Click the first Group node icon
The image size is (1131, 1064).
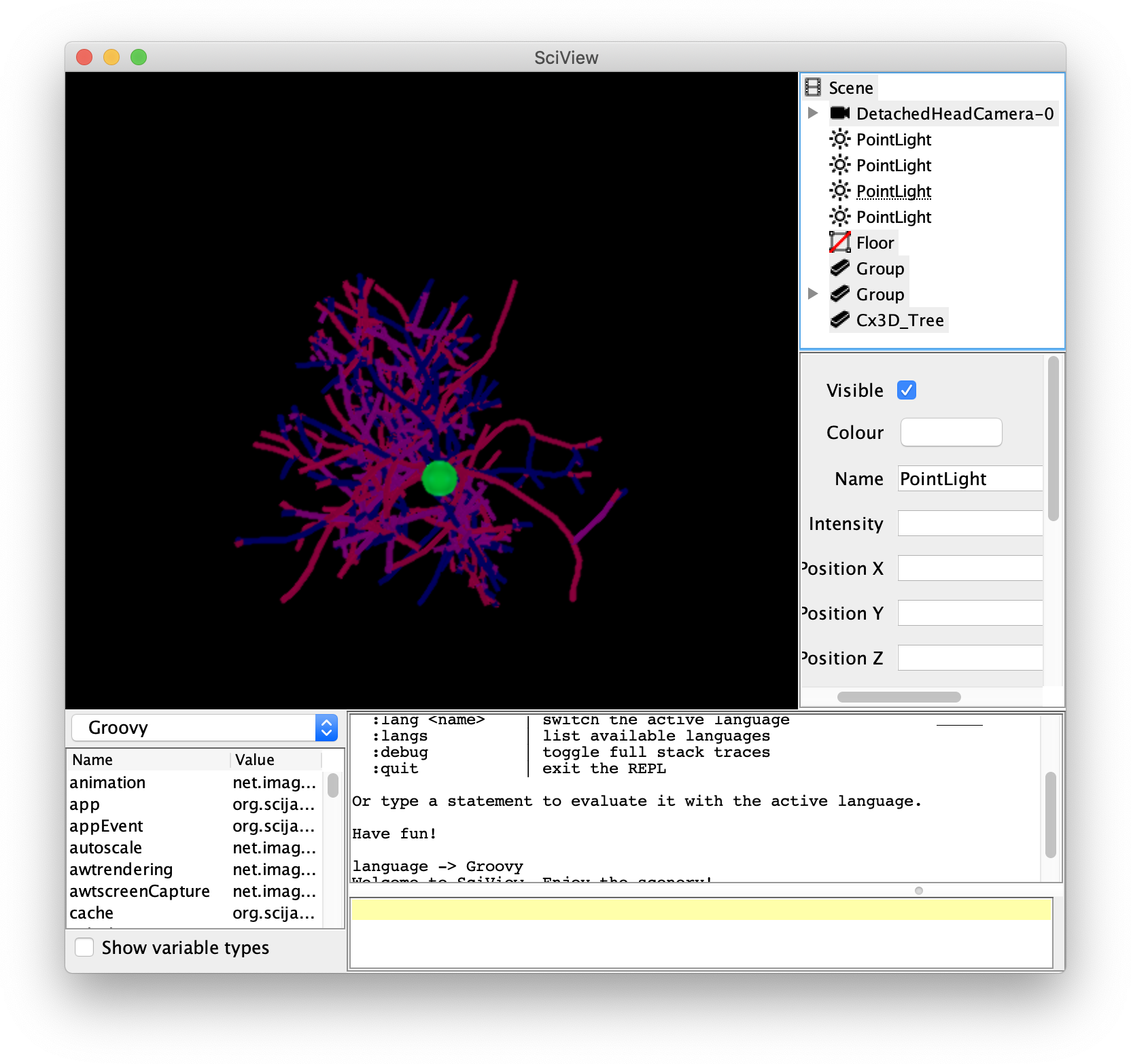click(x=840, y=268)
